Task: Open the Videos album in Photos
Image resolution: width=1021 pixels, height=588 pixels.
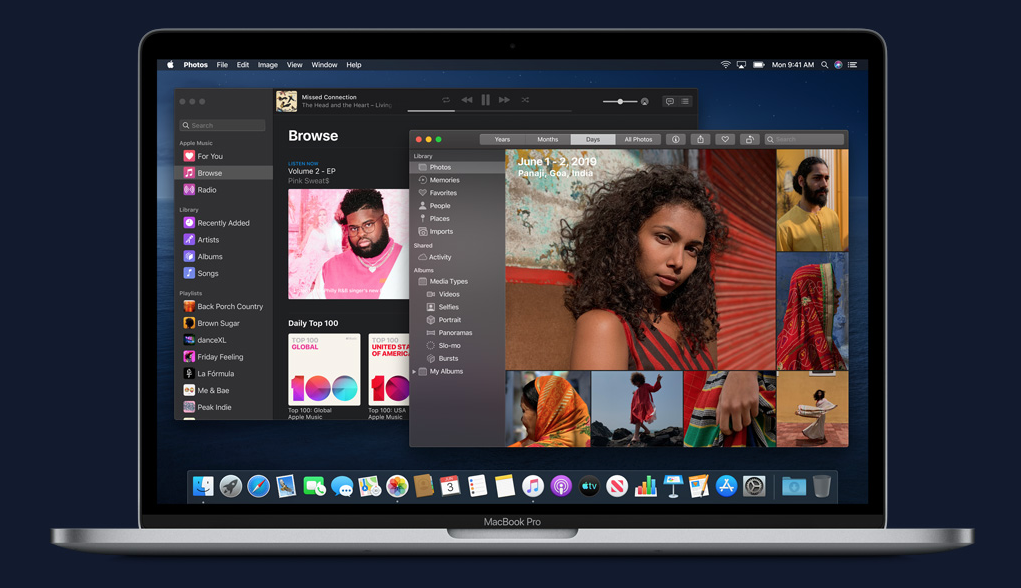Action: pyautogui.click(x=457, y=294)
